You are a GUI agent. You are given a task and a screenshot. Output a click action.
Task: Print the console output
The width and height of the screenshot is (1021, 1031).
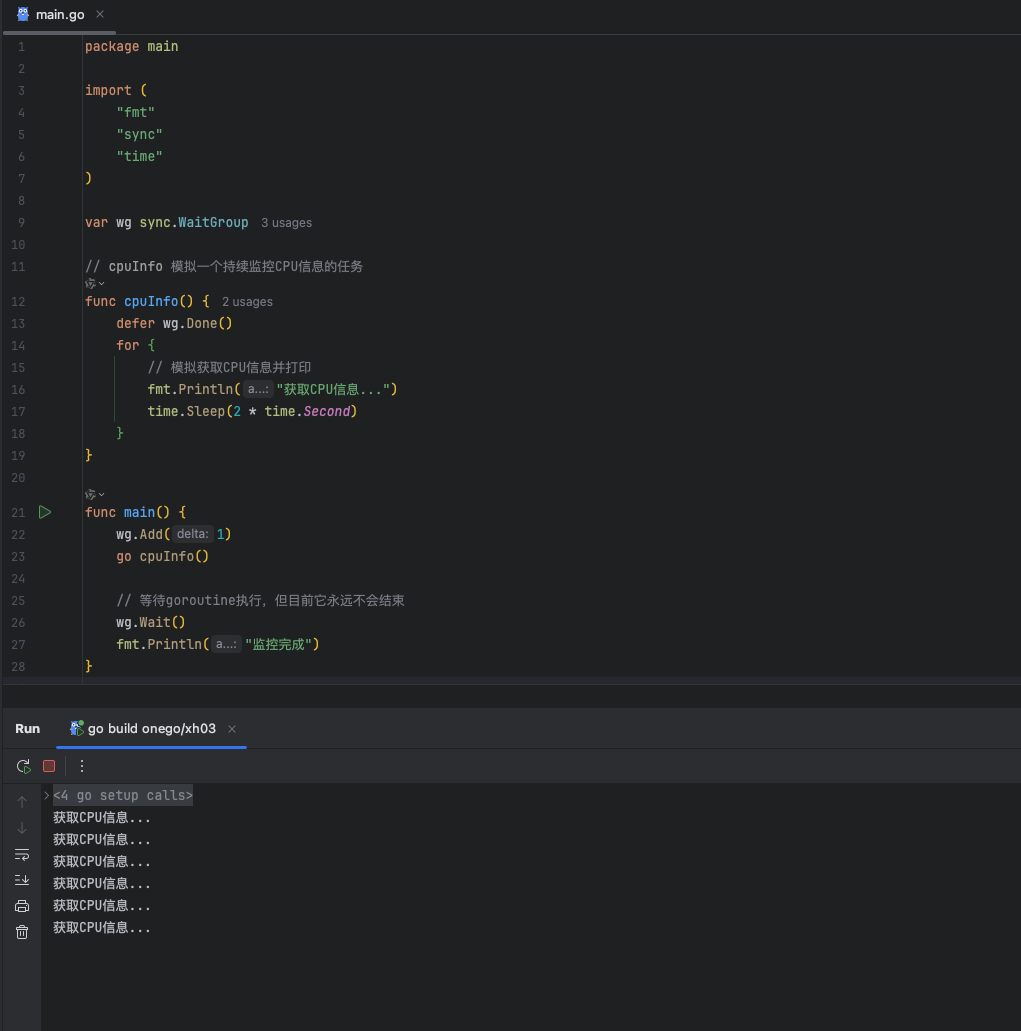22,906
